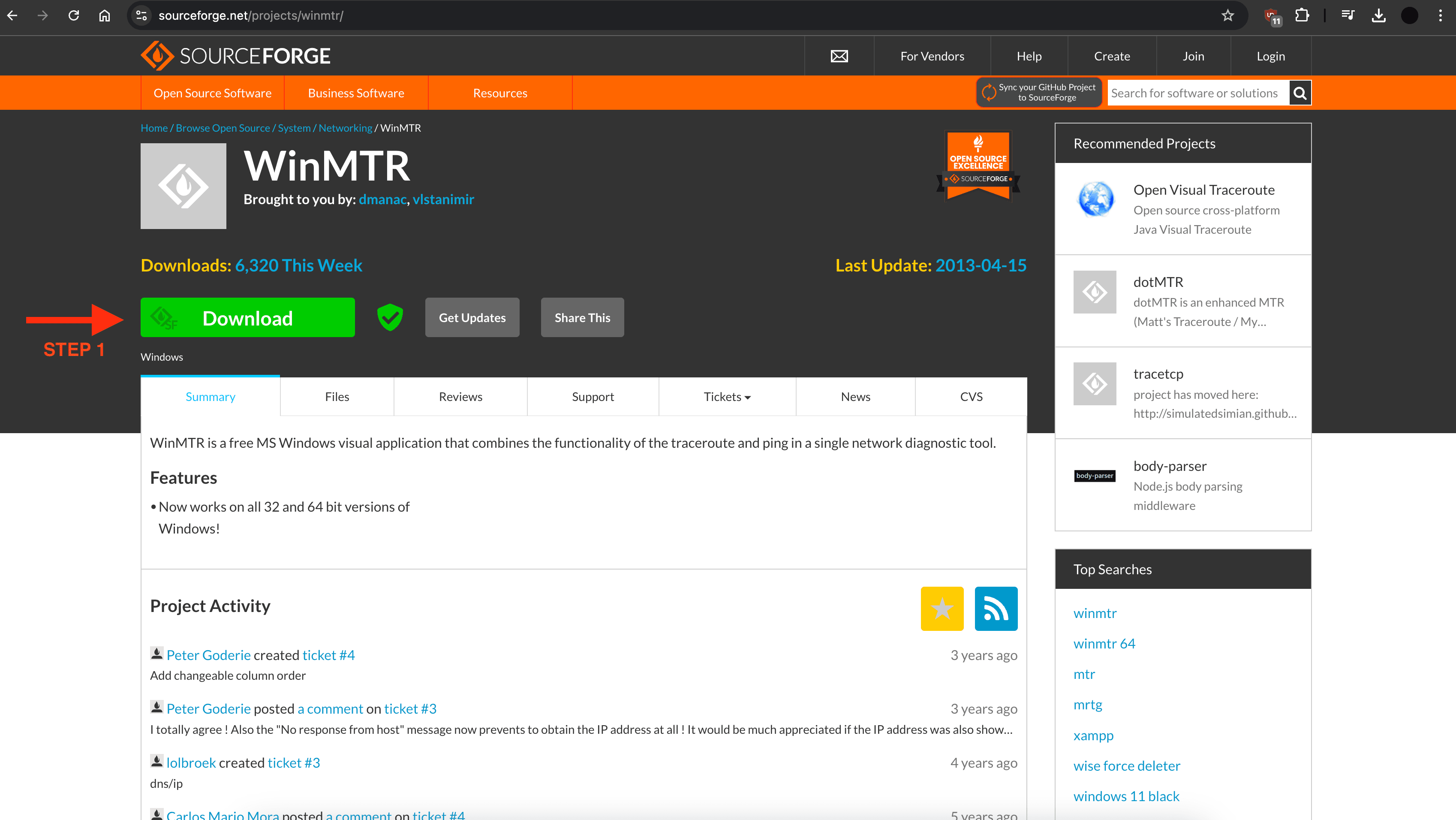
Task: Click Sync your GitHub Project button
Action: [x=1039, y=92]
